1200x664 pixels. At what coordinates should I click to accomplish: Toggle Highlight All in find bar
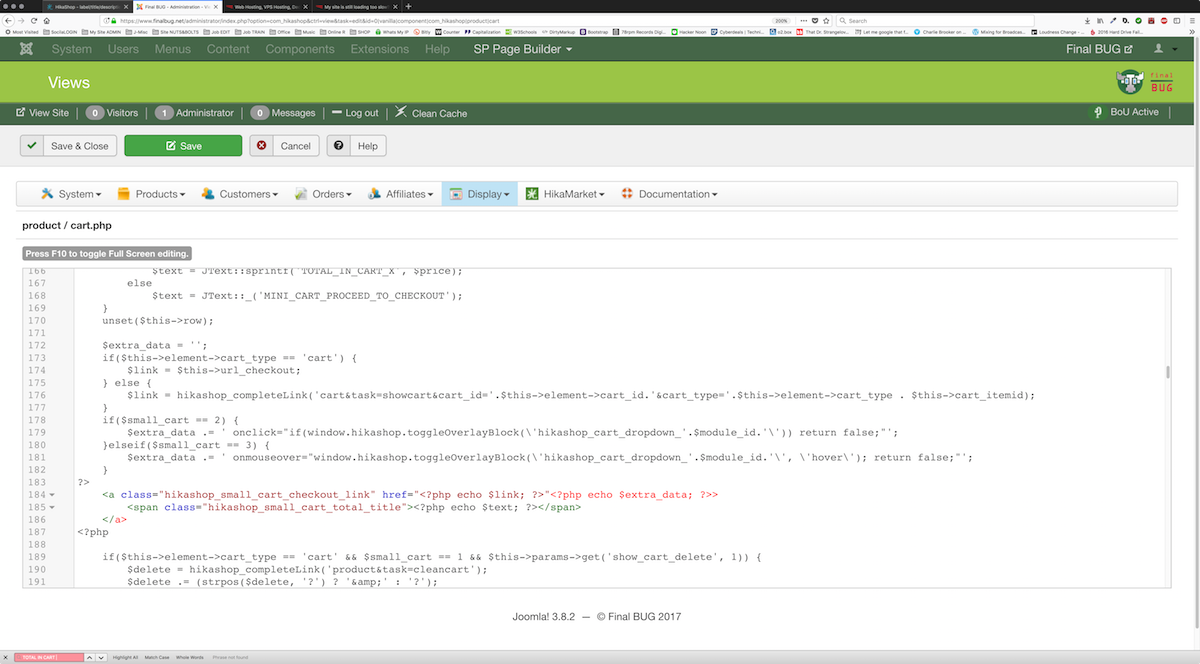(125, 657)
